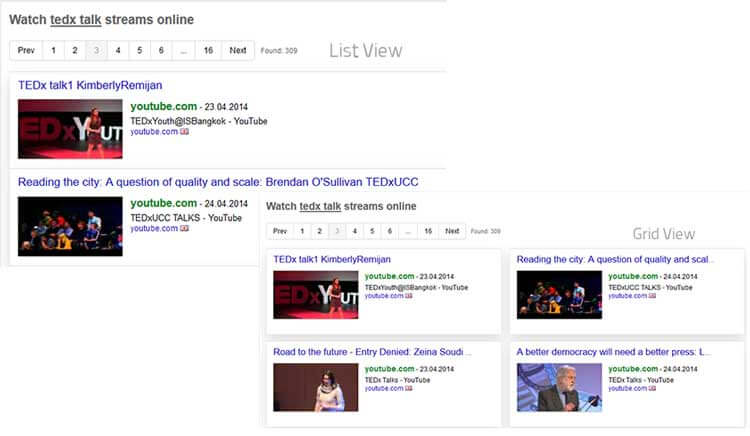Click 'tedx talk' underlined text in List View heading
The image size is (750, 436).
[x=76, y=20]
